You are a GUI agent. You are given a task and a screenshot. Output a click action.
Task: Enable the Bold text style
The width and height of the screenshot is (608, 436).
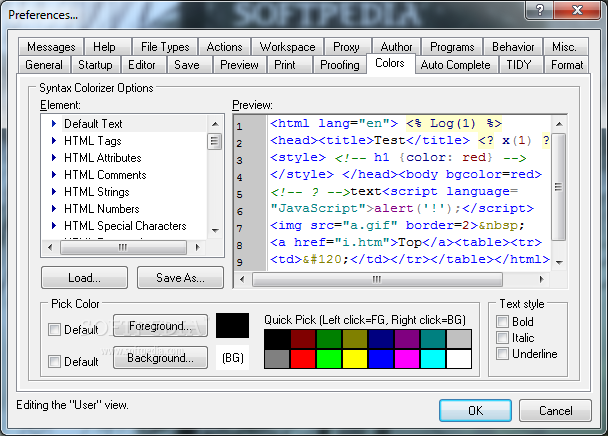[x=503, y=322]
